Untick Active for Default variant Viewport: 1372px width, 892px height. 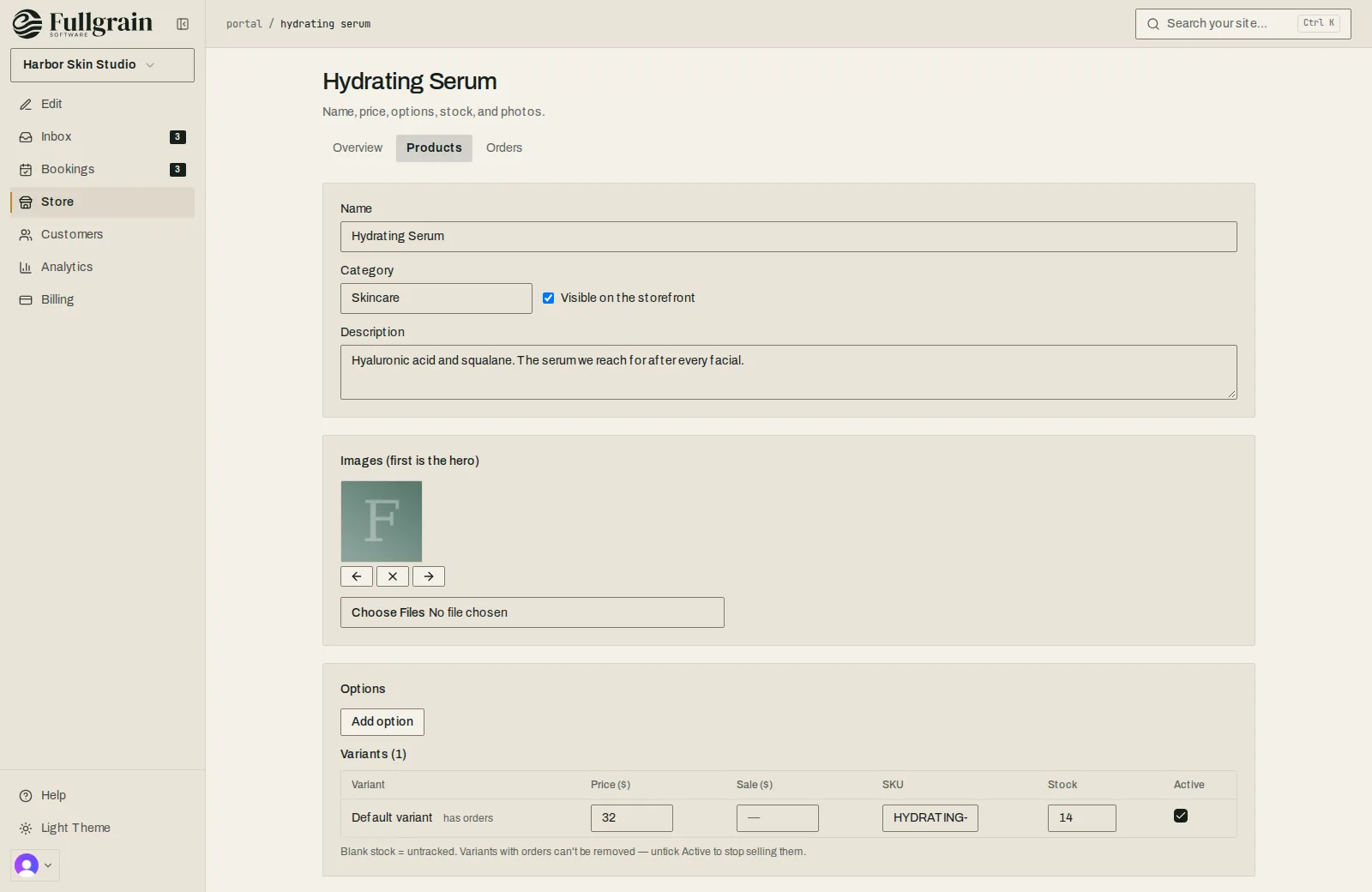tap(1181, 816)
